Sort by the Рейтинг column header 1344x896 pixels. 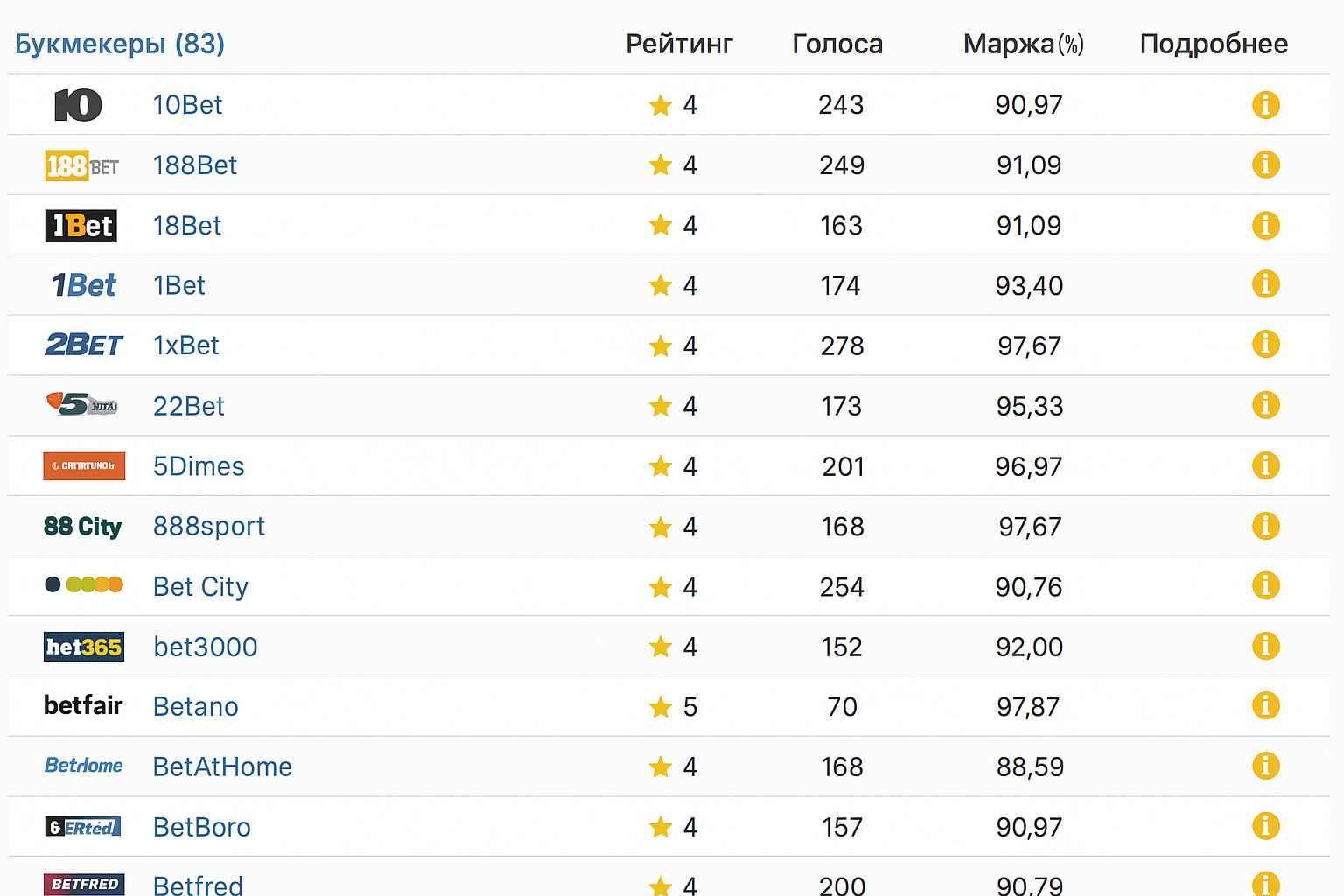pyautogui.click(x=679, y=44)
